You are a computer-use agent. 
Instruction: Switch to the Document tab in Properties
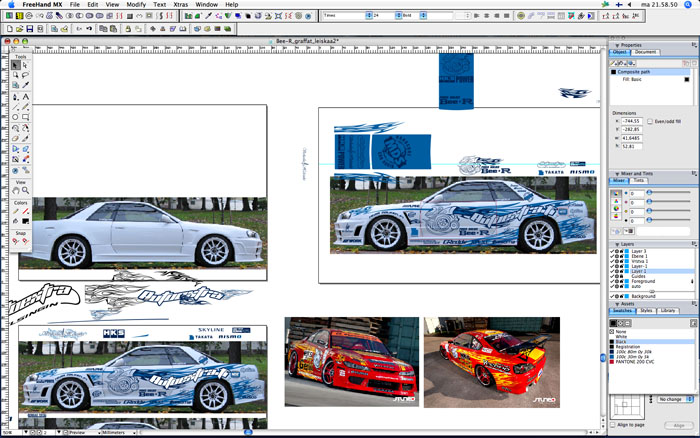tap(646, 52)
